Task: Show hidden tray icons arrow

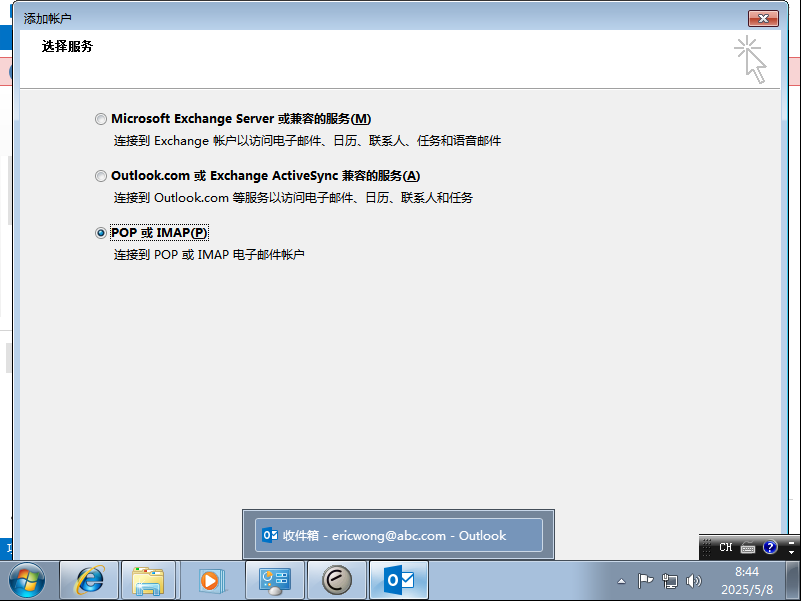Action: point(621,581)
